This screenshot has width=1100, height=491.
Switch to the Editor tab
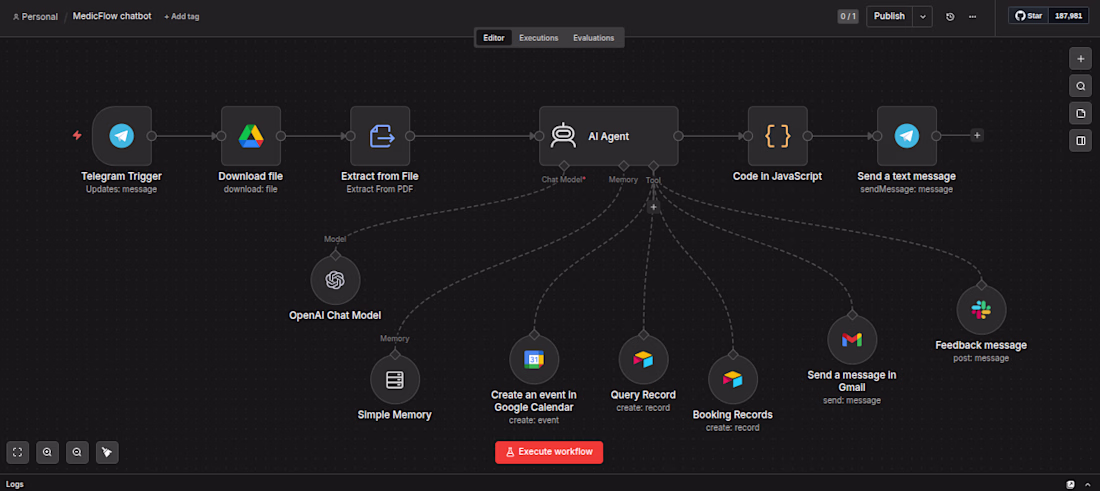tap(494, 38)
